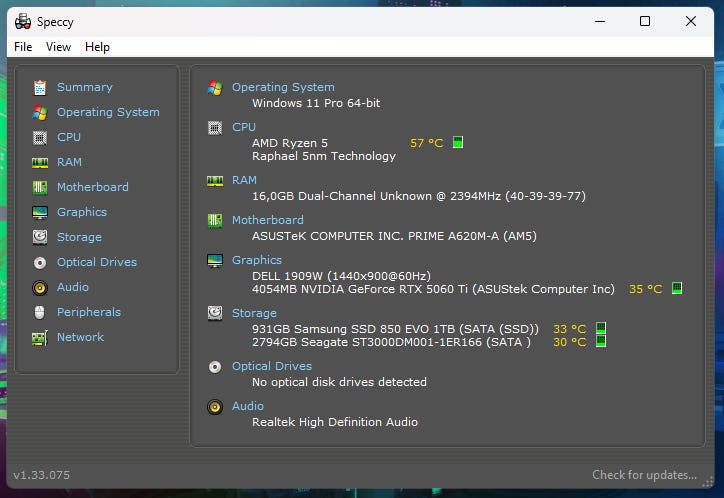
Task: Click the v1.33.075 version text
Action: [x=42, y=475]
